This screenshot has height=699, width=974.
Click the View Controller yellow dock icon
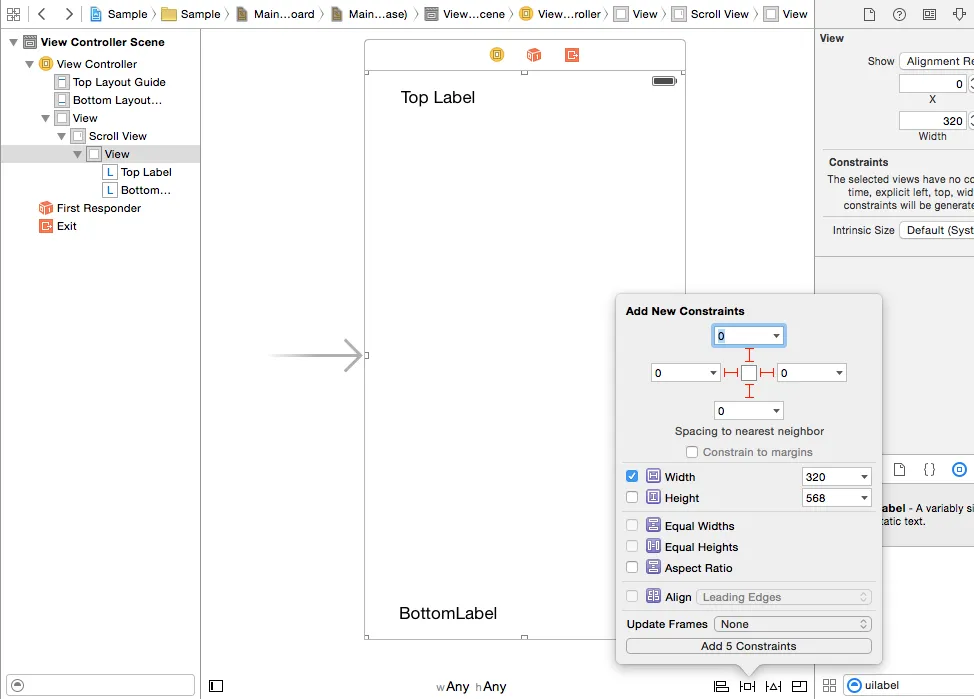[497, 55]
